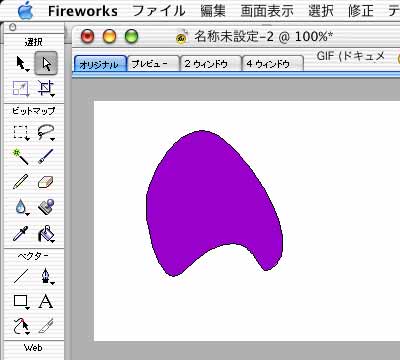Pick the Brush tool

click(x=46, y=157)
